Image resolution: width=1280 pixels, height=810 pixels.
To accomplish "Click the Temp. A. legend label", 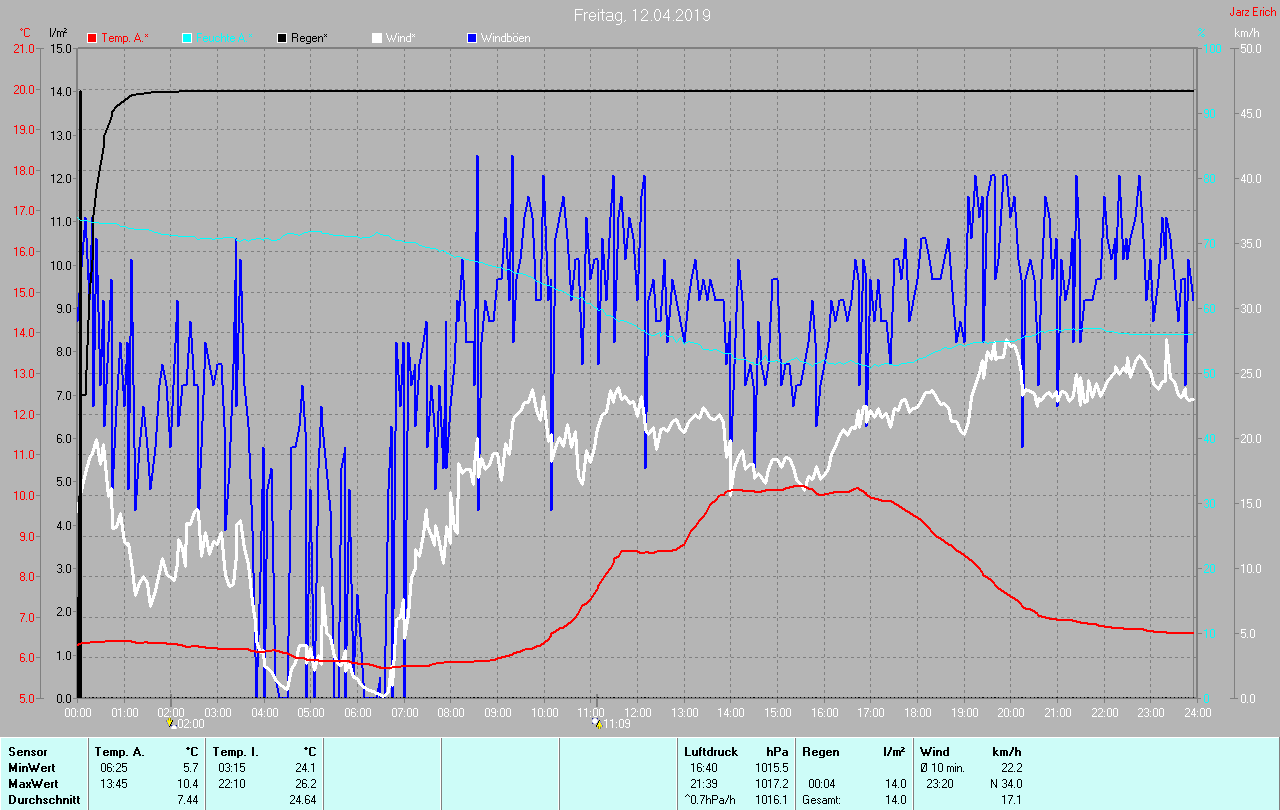I will pos(125,38).
